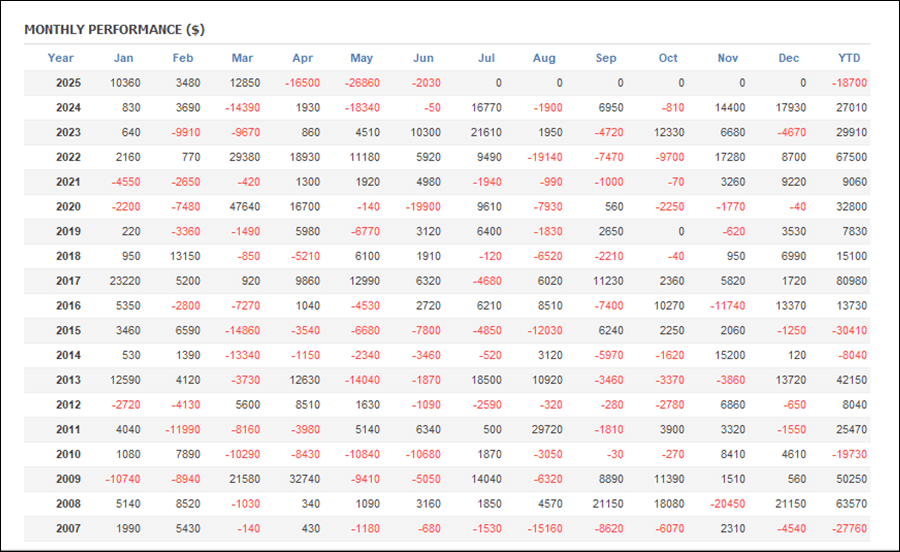Click 2019 May value -6770

tap(365, 231)
